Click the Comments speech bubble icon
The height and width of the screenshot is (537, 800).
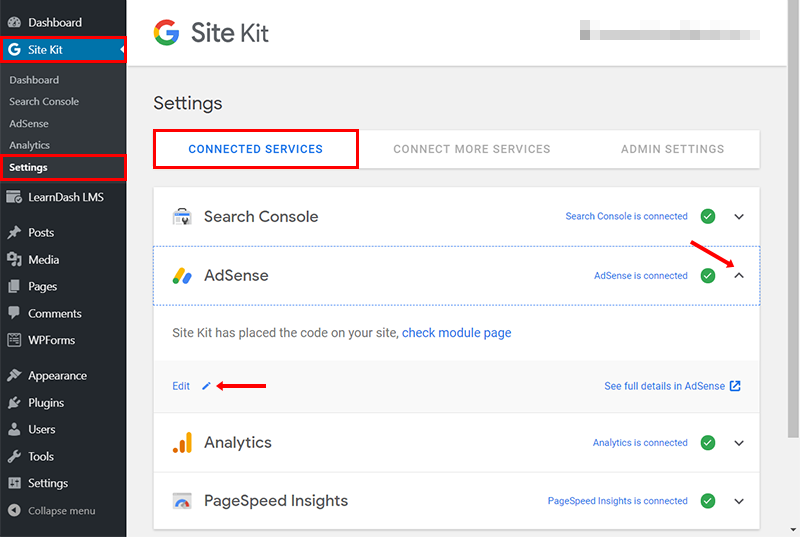[14, 313]
